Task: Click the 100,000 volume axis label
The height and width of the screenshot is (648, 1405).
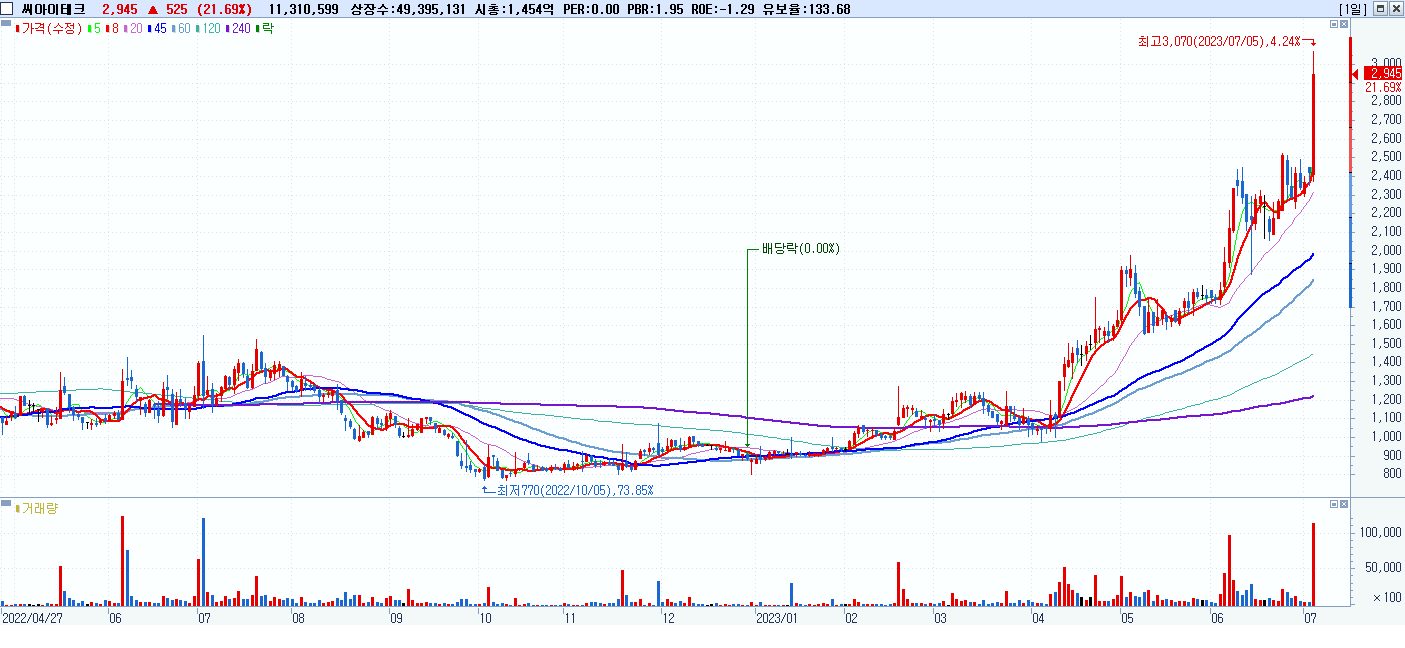Action: 1381,533
